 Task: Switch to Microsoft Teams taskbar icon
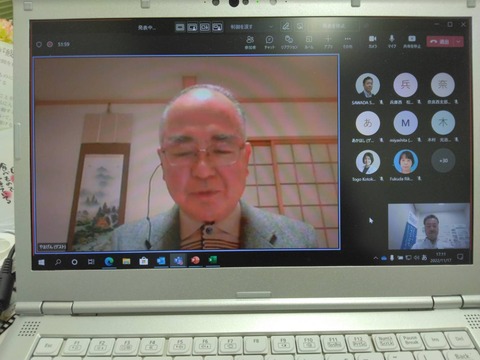[178, 260]
